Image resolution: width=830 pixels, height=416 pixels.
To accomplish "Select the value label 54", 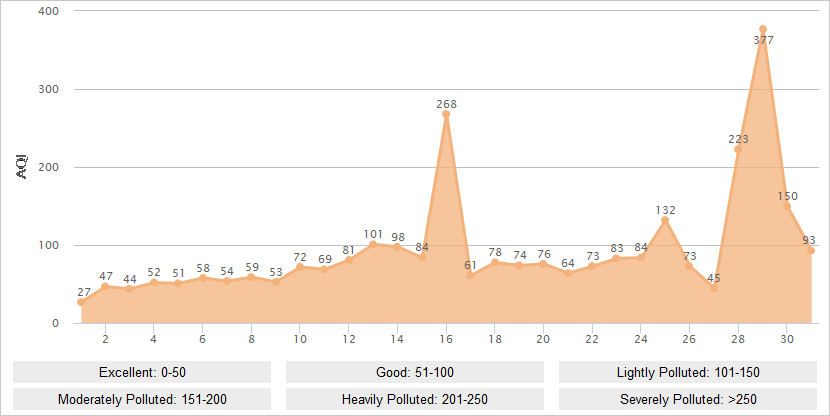I will [227, 271].
